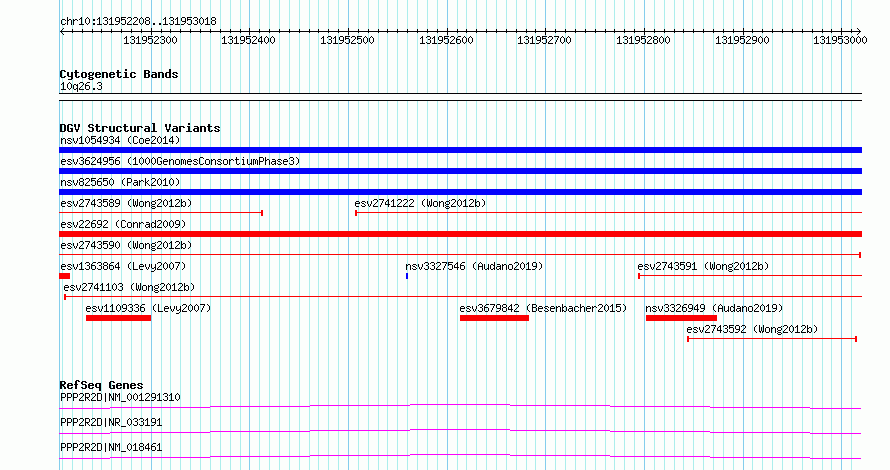Select the tiny blue nsv3327546 marker
Screen dimensions: 890x470
pos(407,276)
